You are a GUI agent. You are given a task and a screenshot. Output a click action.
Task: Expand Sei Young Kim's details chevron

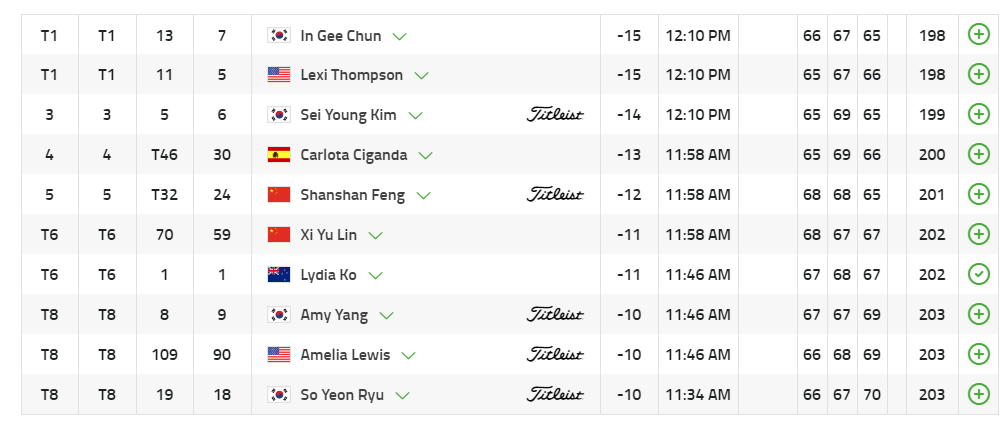415,116
